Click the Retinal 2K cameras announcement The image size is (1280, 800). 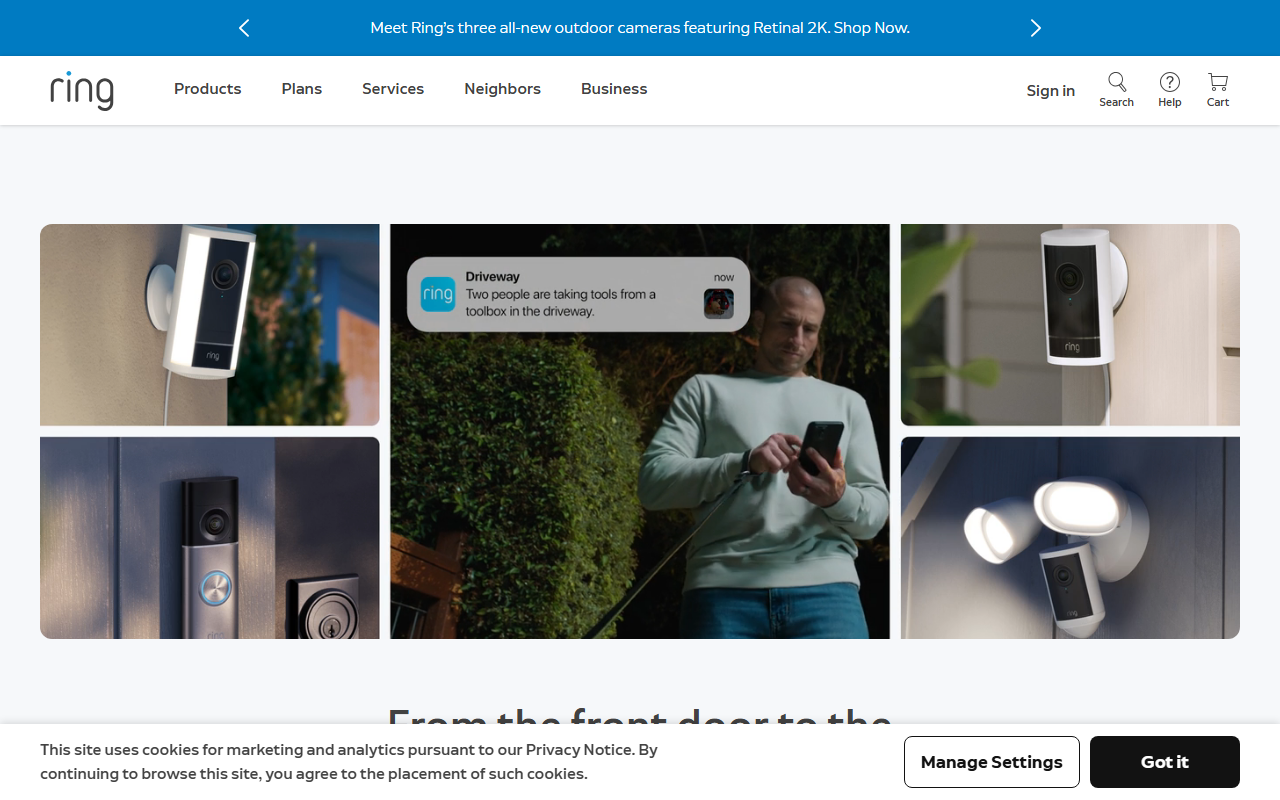click(640, 28)
